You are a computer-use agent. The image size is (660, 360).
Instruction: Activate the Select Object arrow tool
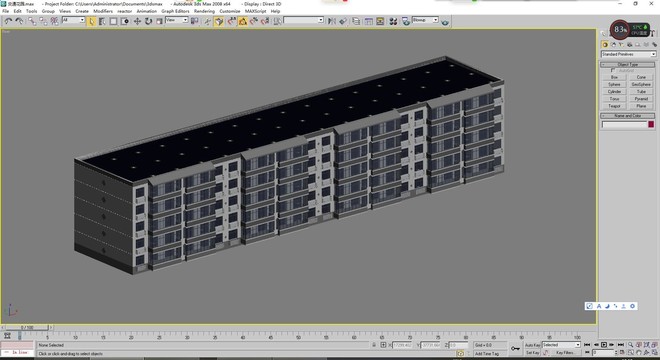[x=91, y=21]
